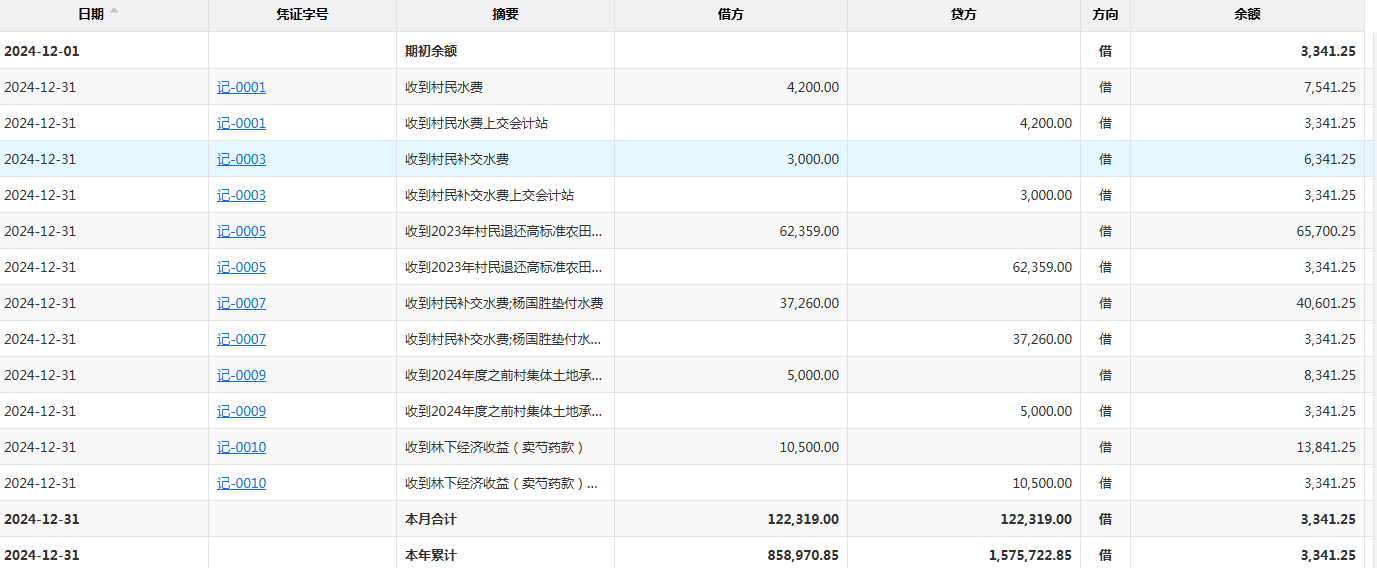The image size is (1377, 568).
Task: Open voucher 记-0010 with 10,500.00 debit
Action: [x=241, y=447]
